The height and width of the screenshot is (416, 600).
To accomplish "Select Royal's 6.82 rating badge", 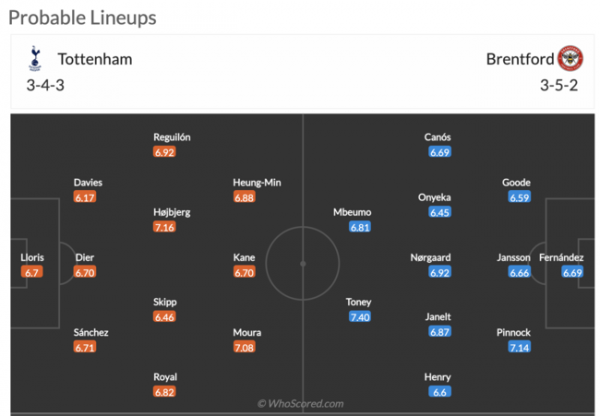I will (x=165, y=393).
